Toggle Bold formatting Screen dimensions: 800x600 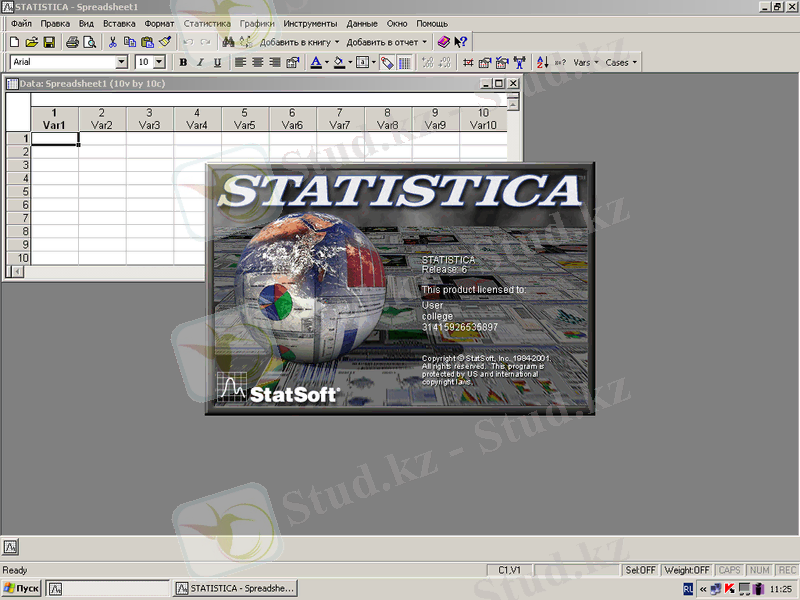coord(183,62)
